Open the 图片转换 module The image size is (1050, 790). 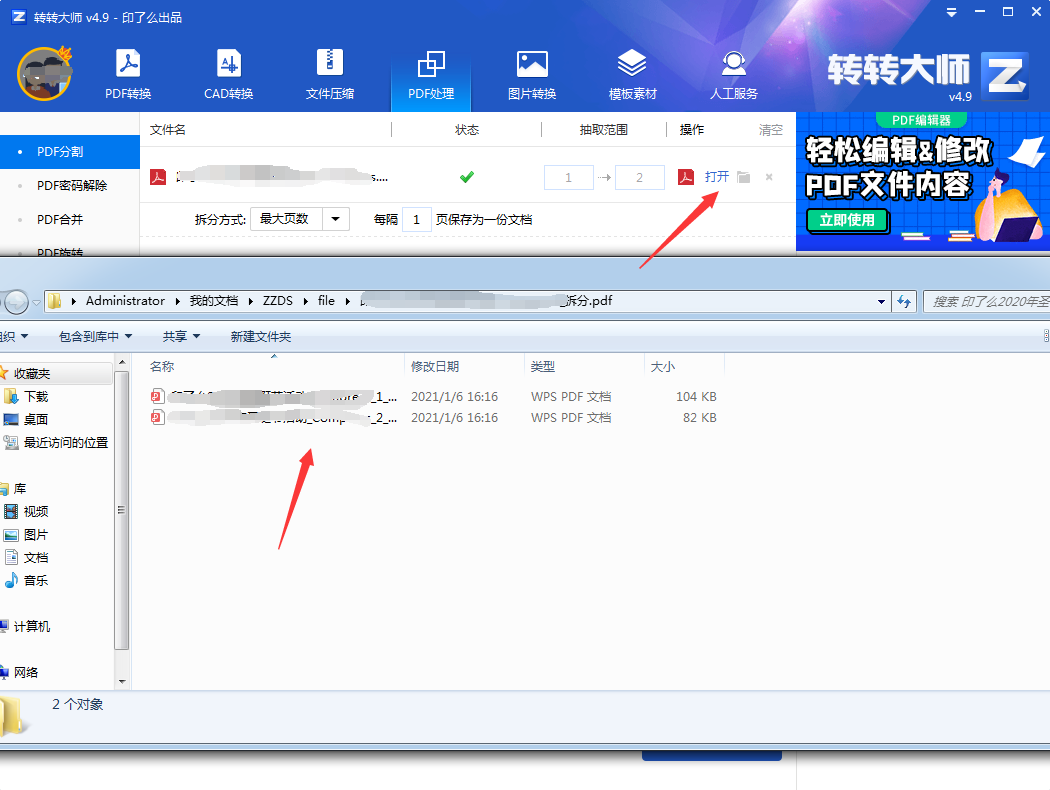pyautogui.click(x=532, y=74)
